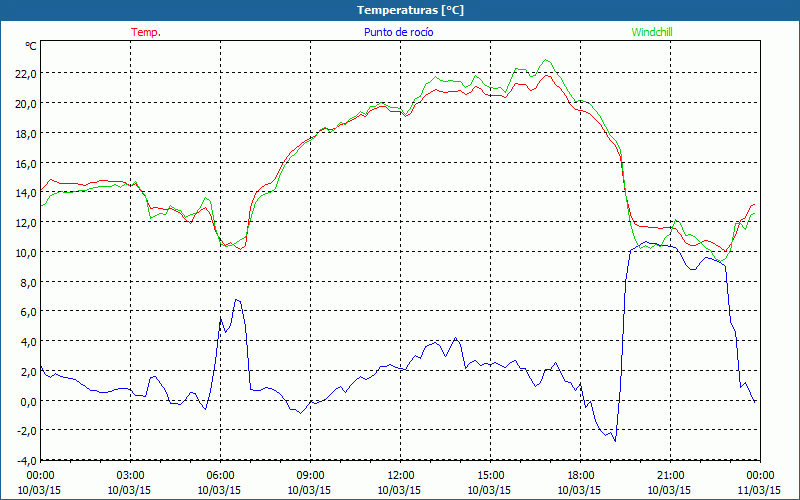
Task: Click the '10/03/15' date under '12:00'
Action: [x=399, y=490]
